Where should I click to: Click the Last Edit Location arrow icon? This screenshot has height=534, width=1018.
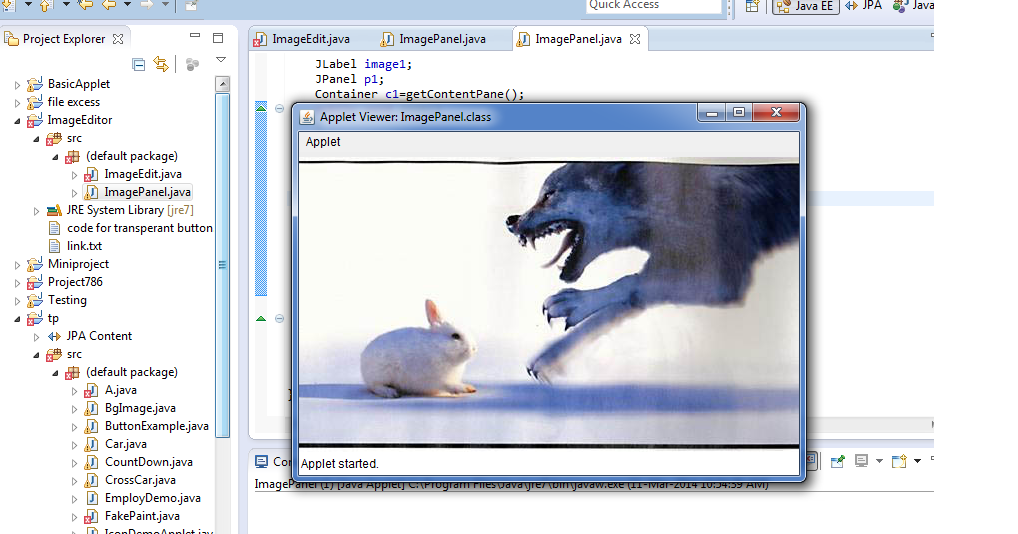pyautogui.click(x=86, y=5)
